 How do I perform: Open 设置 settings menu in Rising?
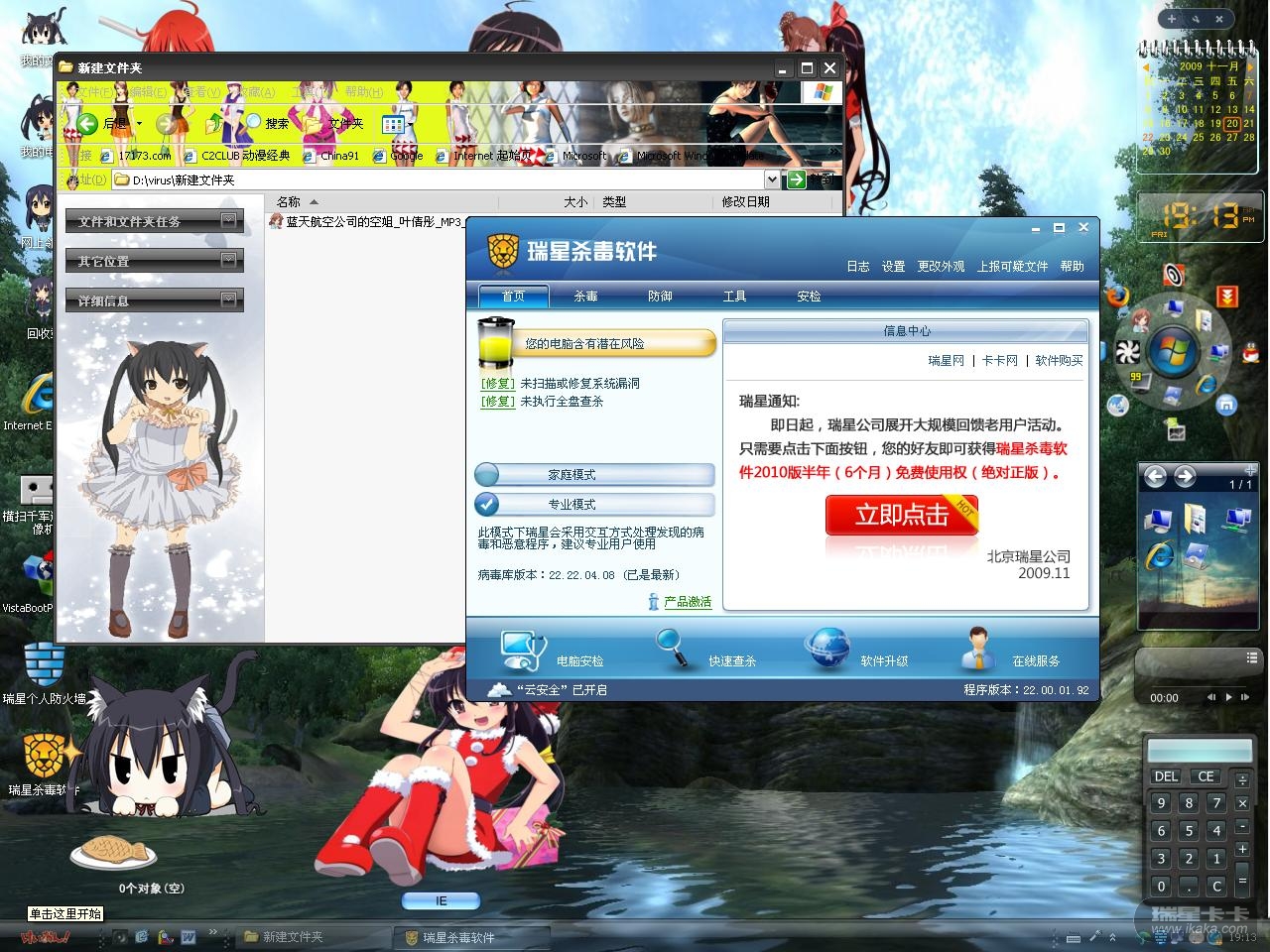click(x=894, y=266)
